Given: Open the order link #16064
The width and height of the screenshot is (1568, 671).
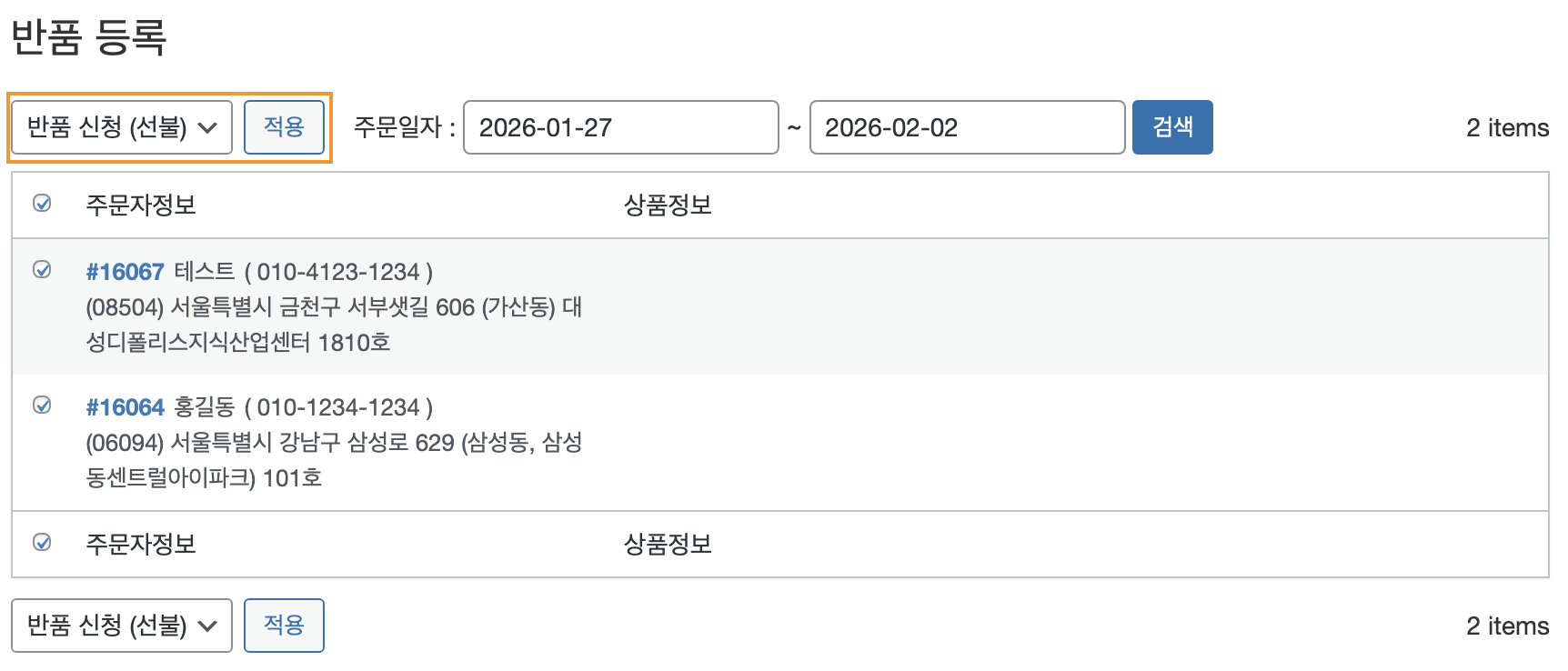Looking at the screenshot, I should (125, 407).
